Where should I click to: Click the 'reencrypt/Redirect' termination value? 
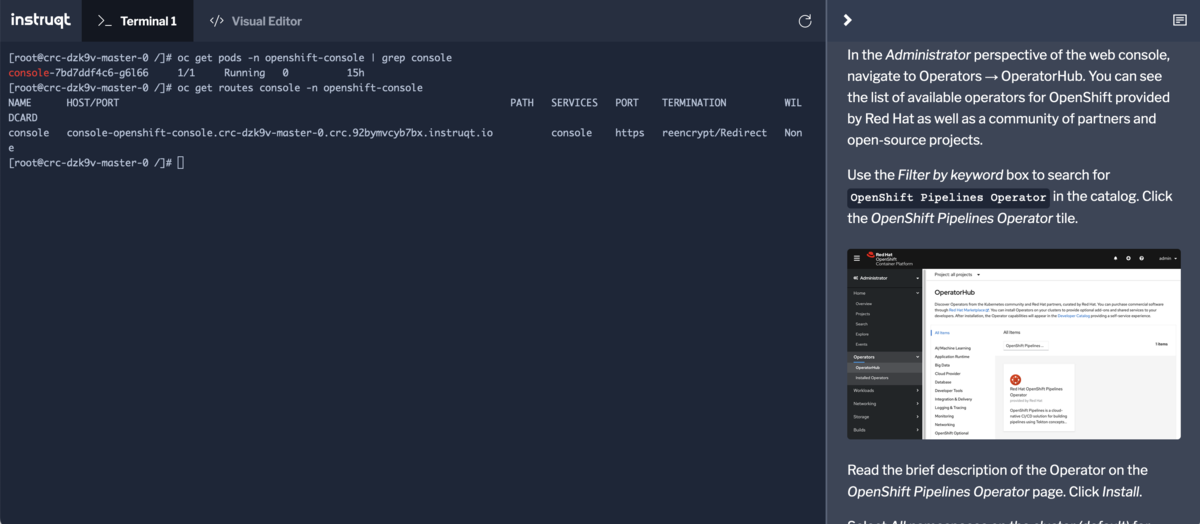[x=714, y=132]
